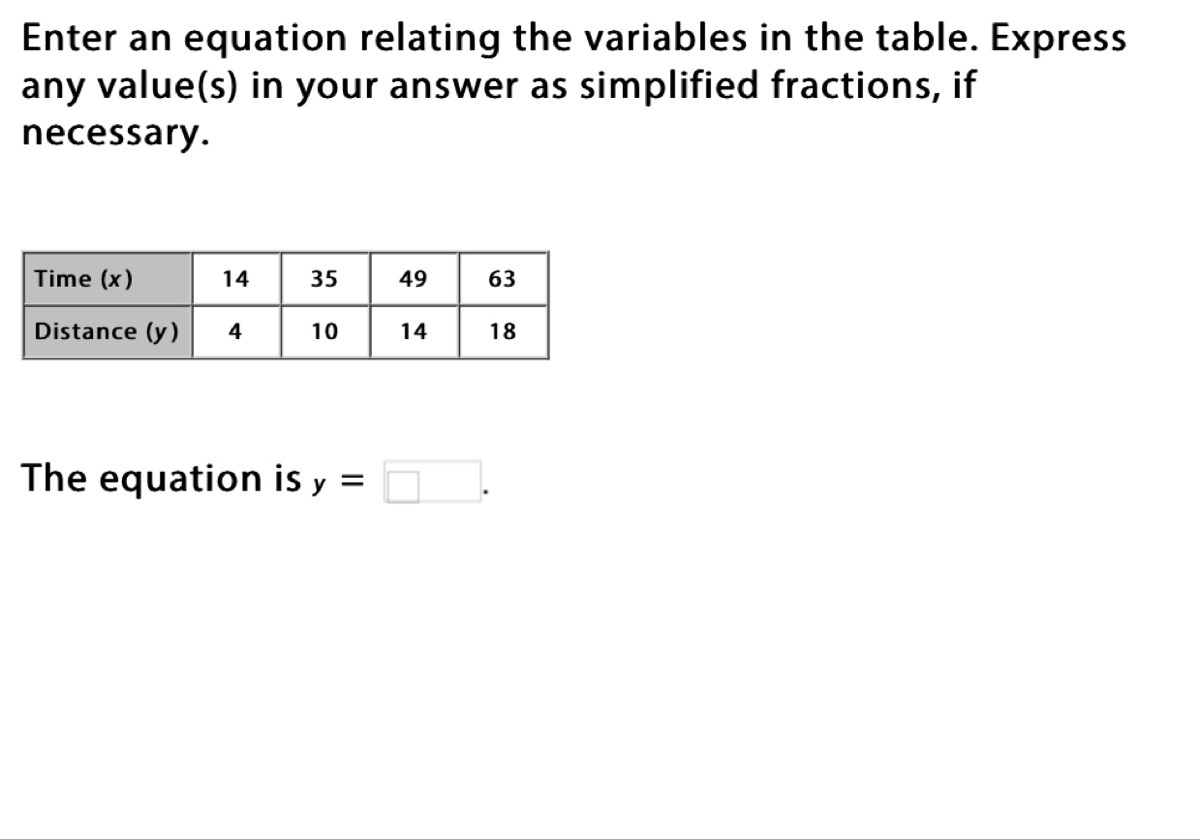
Task: Click the distance value 18 cell
Action: 502,332
